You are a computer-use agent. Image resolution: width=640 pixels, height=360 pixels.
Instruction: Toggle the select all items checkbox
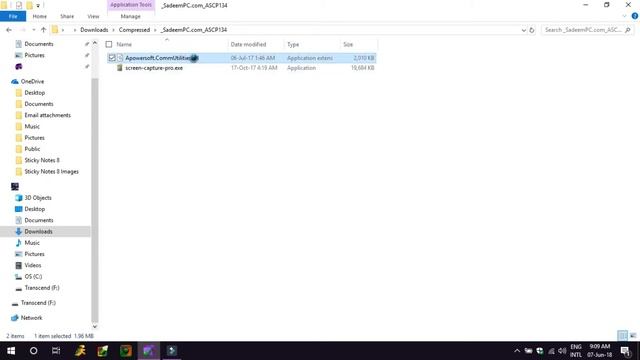click(109, 44)
